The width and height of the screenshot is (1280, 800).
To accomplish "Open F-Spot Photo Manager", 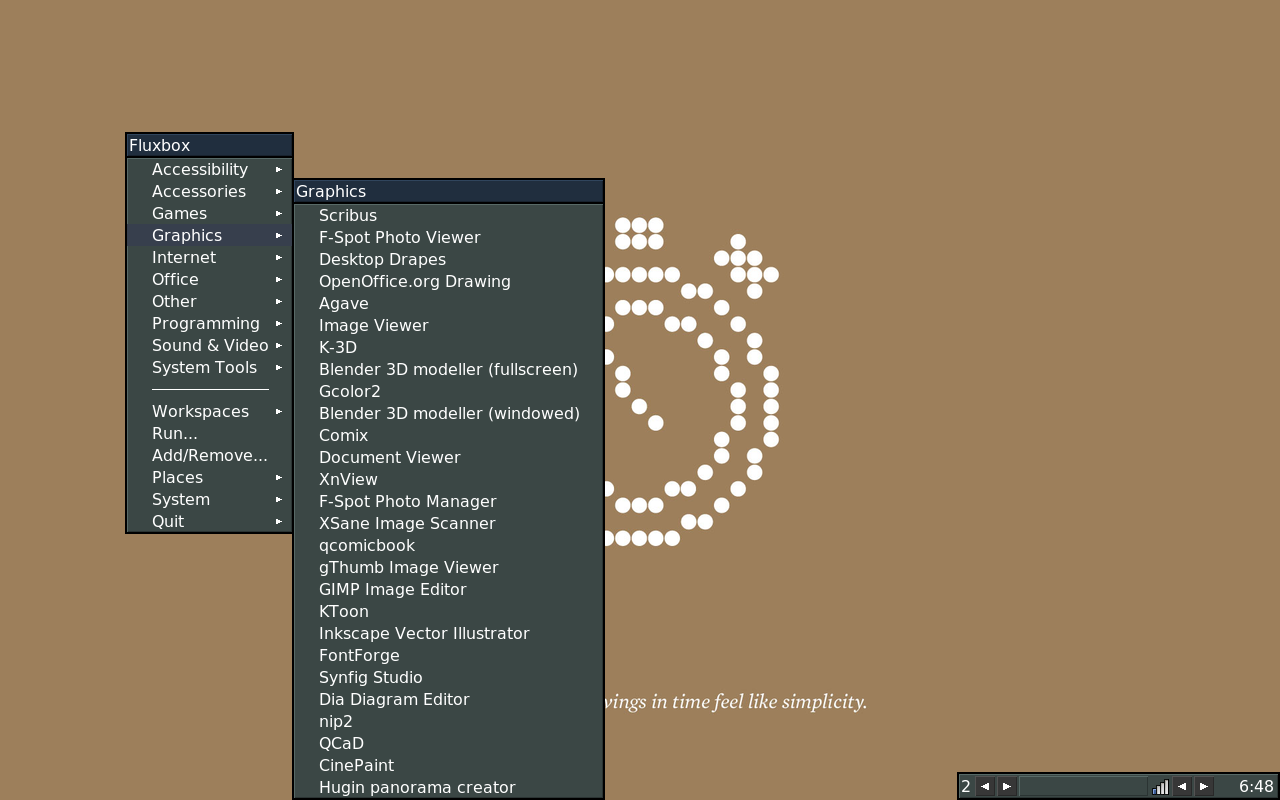I will 448,501.
